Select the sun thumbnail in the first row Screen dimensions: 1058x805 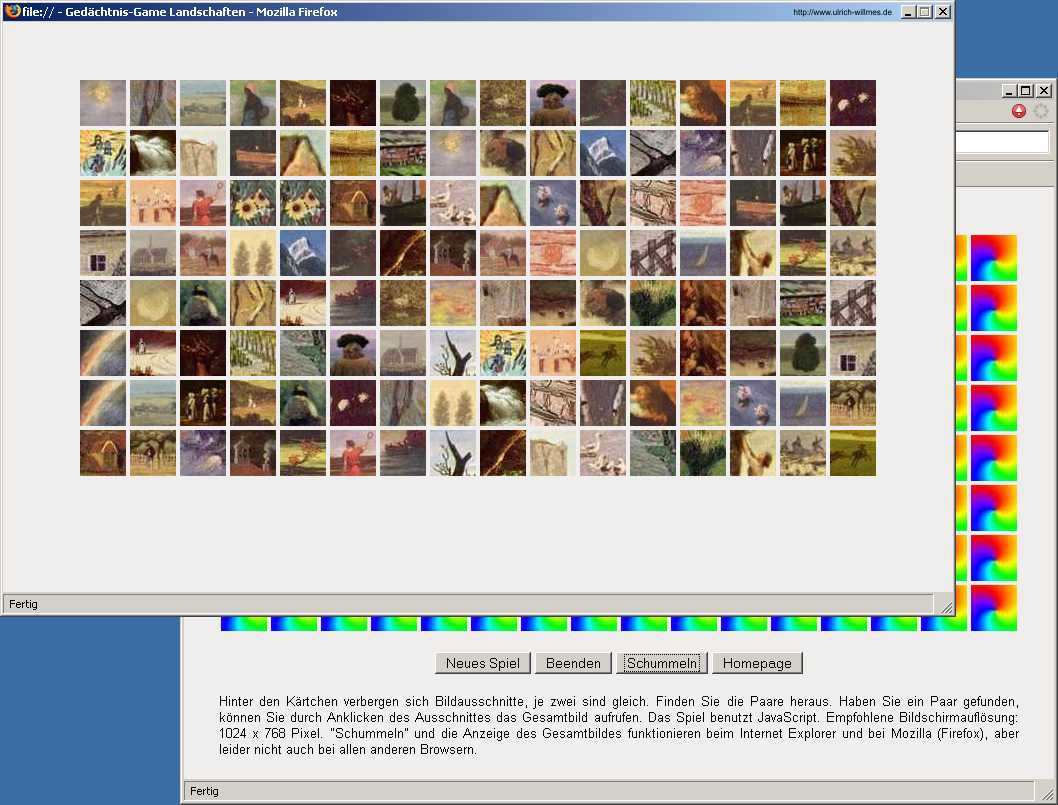[x=103, y=103]
